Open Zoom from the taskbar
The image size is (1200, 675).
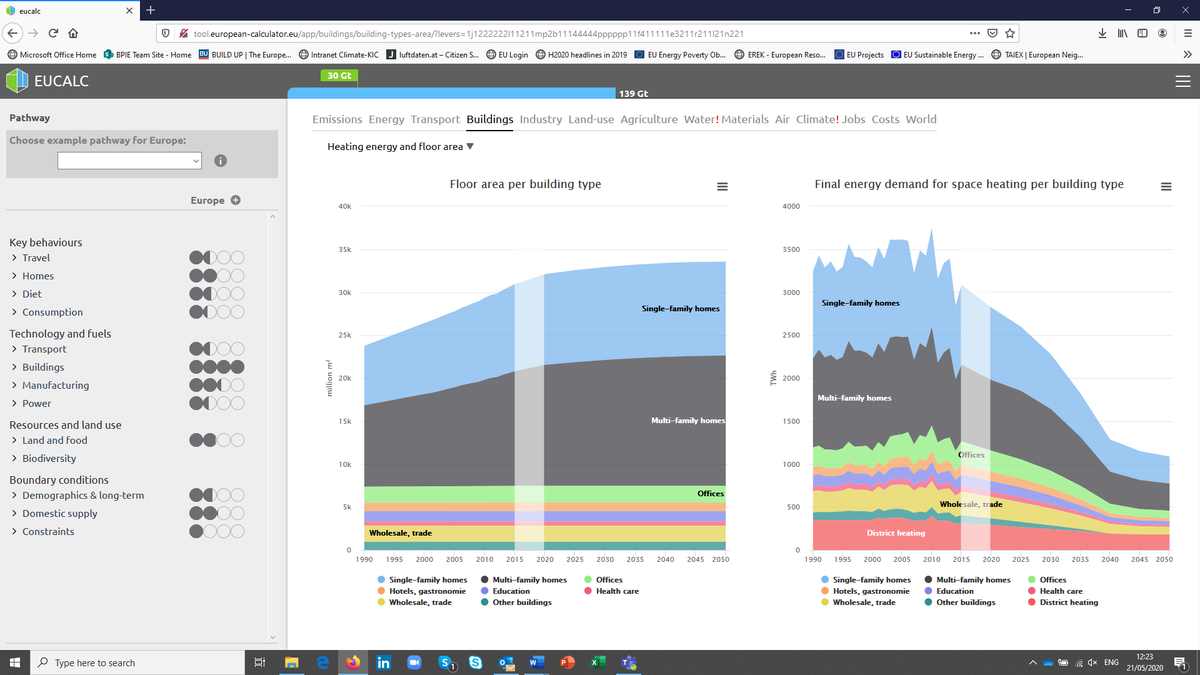(413, 662)
